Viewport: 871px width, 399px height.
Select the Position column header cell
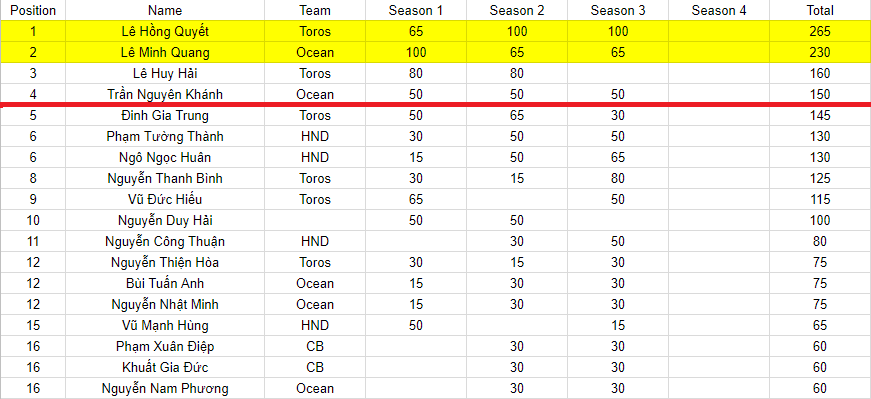pos(33,10)
